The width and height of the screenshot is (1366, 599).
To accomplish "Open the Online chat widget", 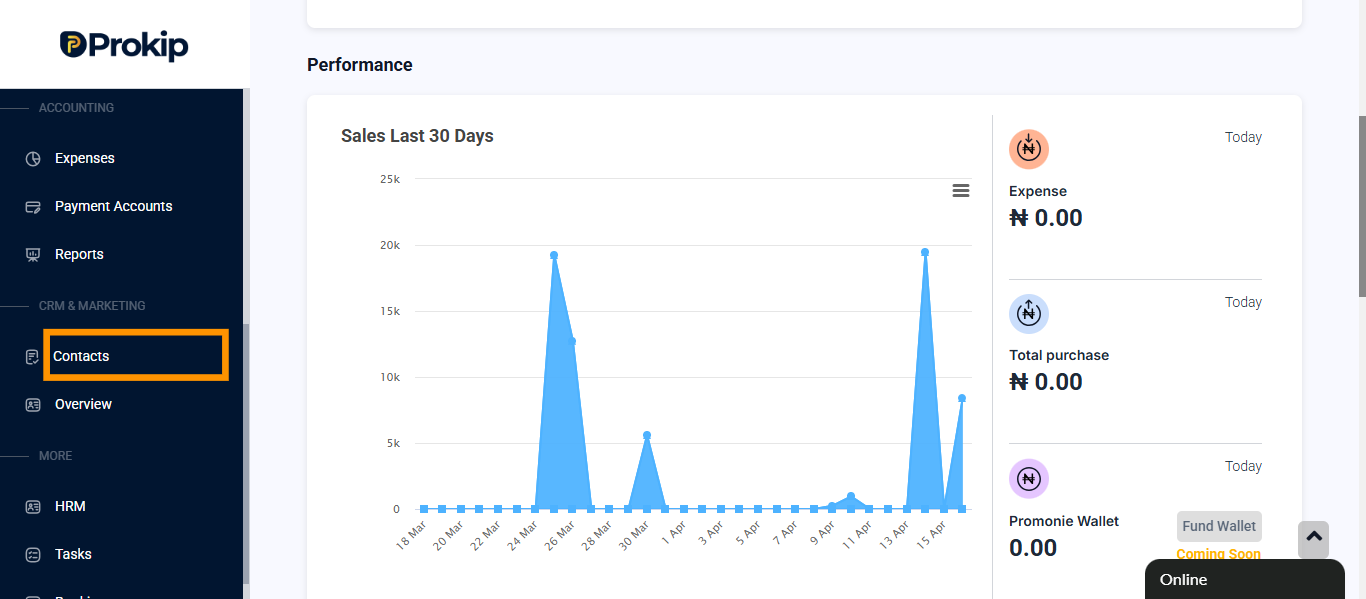I will click(1244, 579).
